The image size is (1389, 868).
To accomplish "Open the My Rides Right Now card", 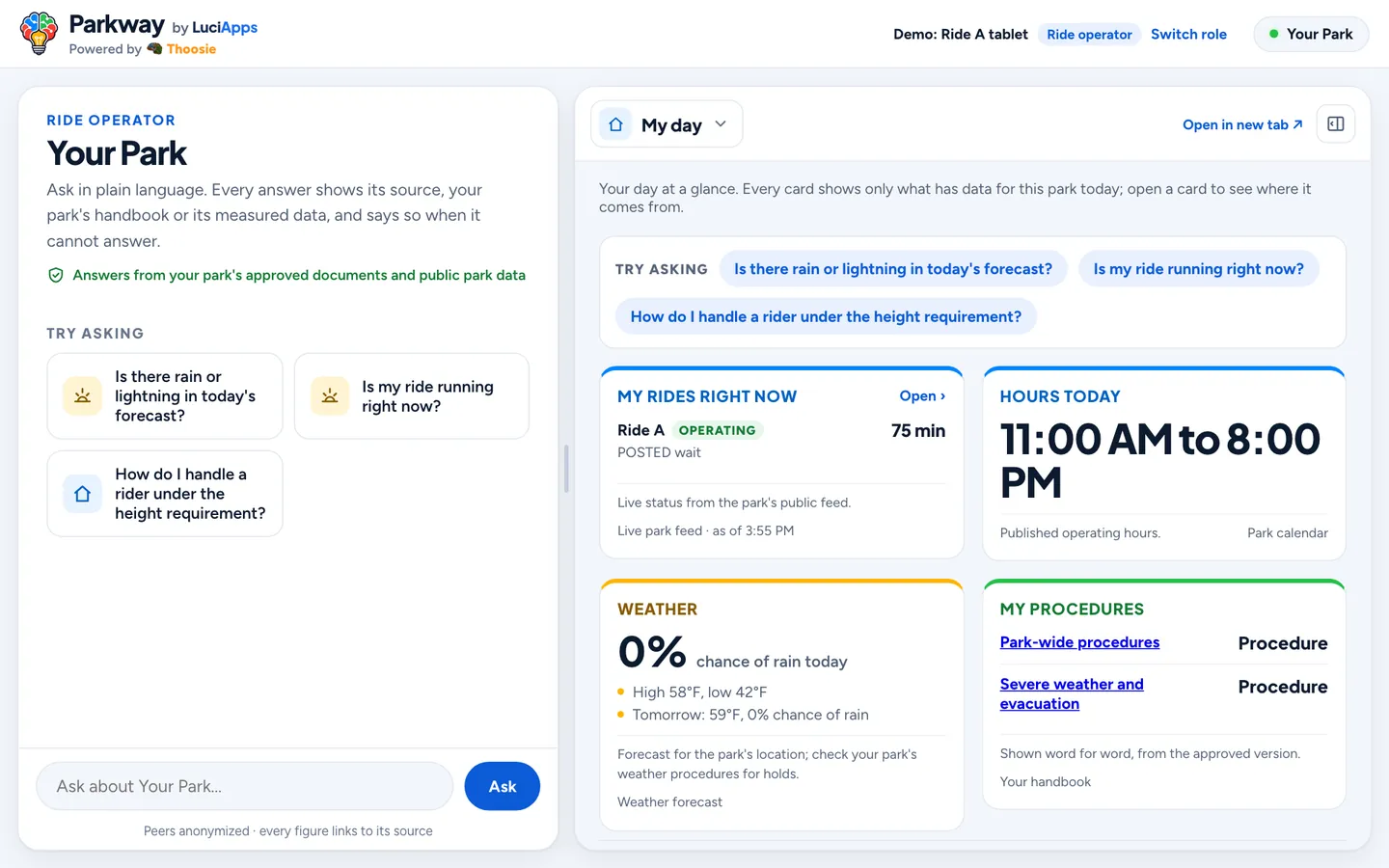I will pyautogui.click(x=922, y=396).
